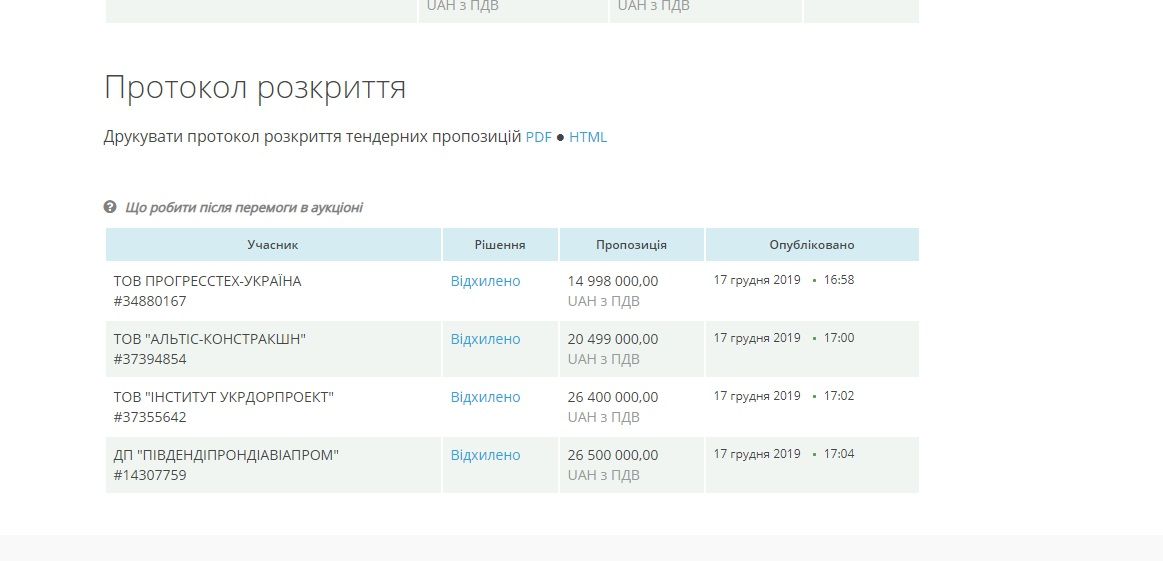1163x561 pixels.
Task: Open 'Відхилено' decision for ТОВ ПРОГРЕССТЕХ-УКРАЇНА
Action: (485, 281)
